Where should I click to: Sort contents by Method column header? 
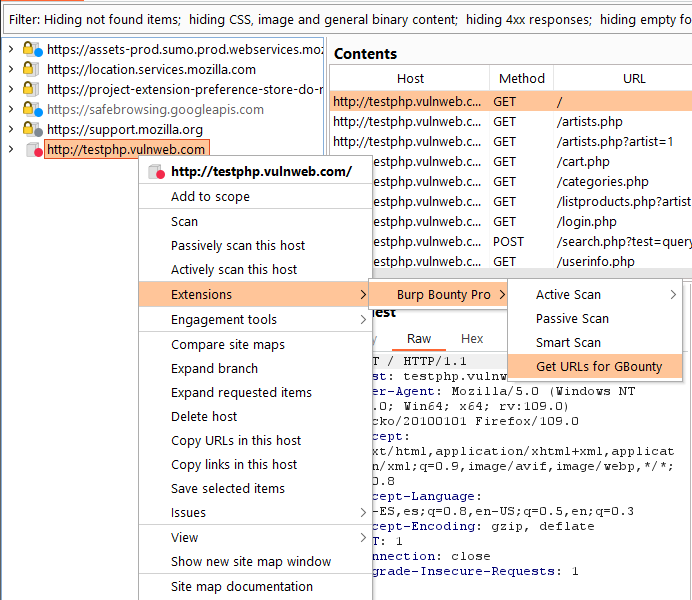pos(521,79)
